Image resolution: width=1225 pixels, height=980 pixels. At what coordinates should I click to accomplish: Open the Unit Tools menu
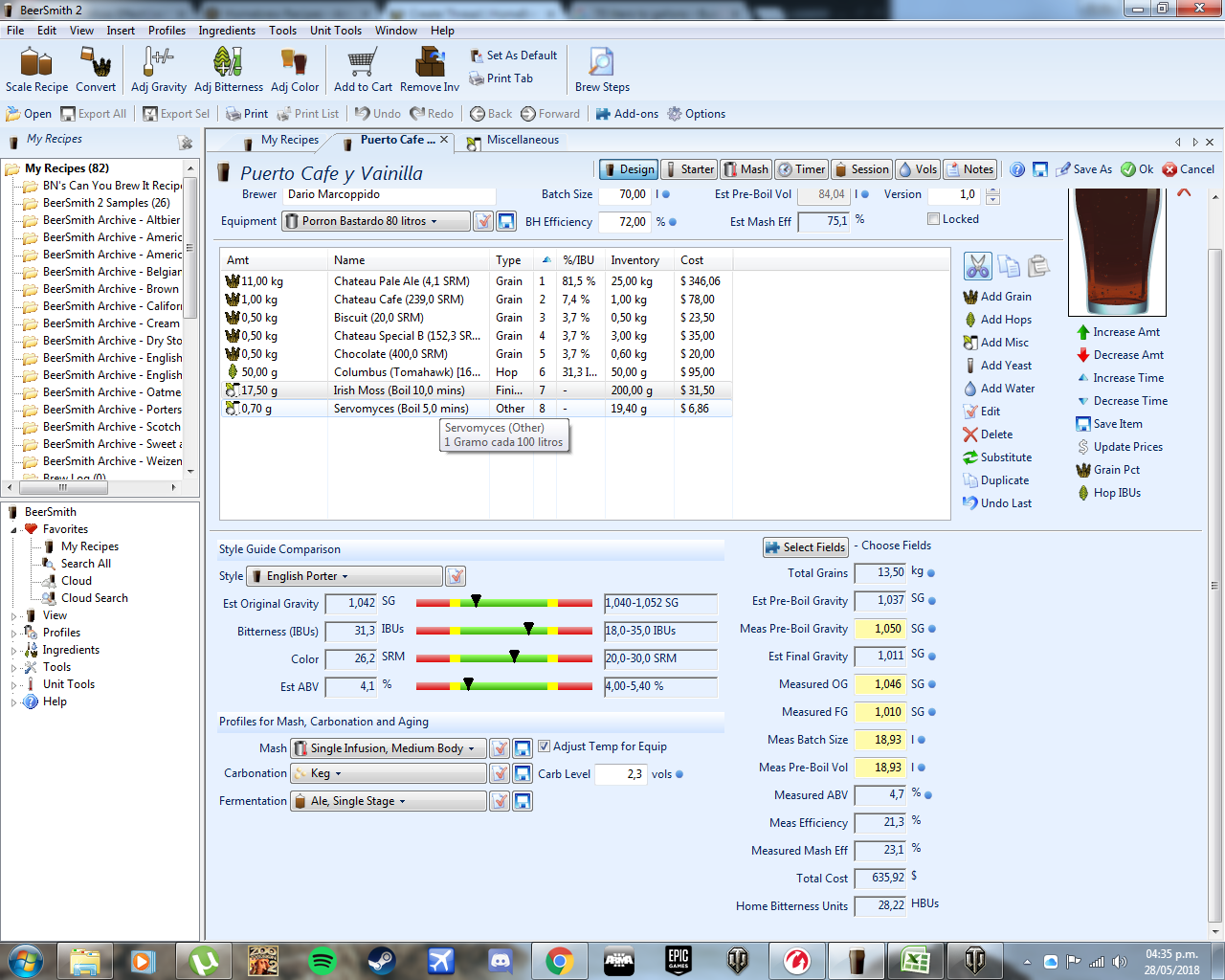(335, 31)
